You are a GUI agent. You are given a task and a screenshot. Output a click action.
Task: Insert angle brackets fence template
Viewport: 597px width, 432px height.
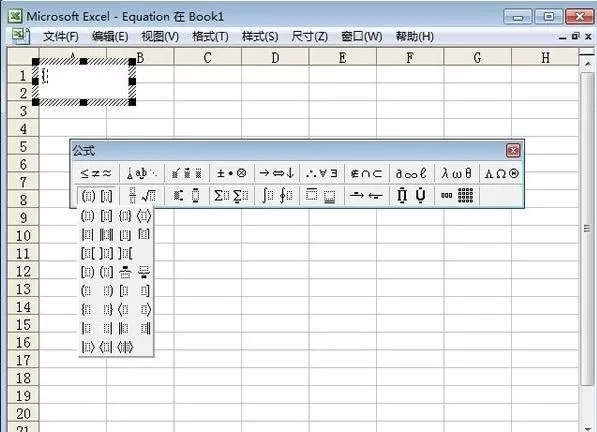coord(144,216)
